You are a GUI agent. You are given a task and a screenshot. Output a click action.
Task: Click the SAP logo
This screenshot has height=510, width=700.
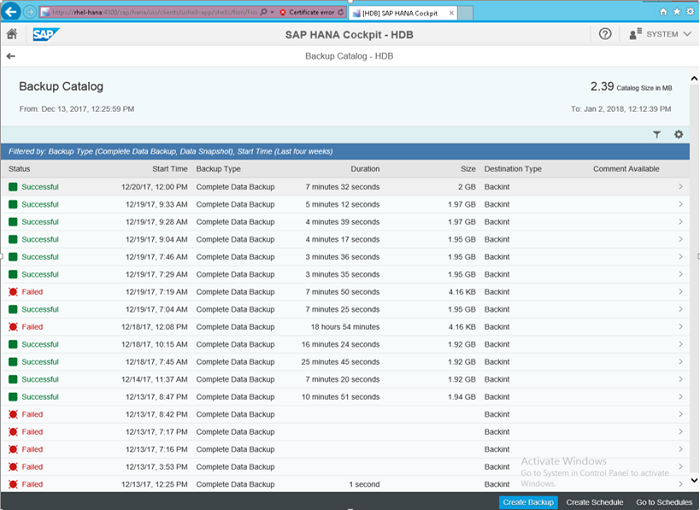tap(46, 34)
